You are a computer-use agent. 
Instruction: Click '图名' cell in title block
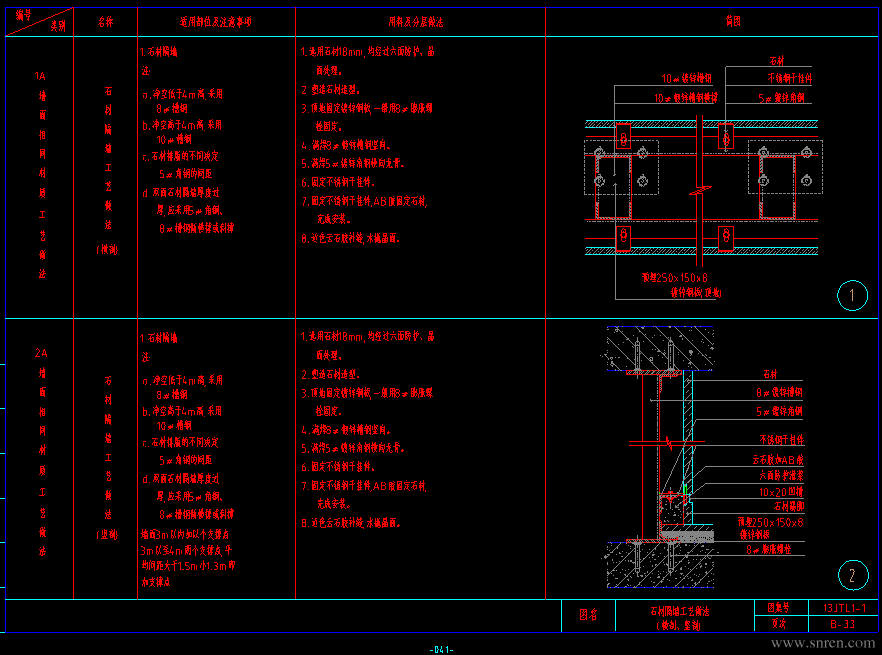coord(588,615)
